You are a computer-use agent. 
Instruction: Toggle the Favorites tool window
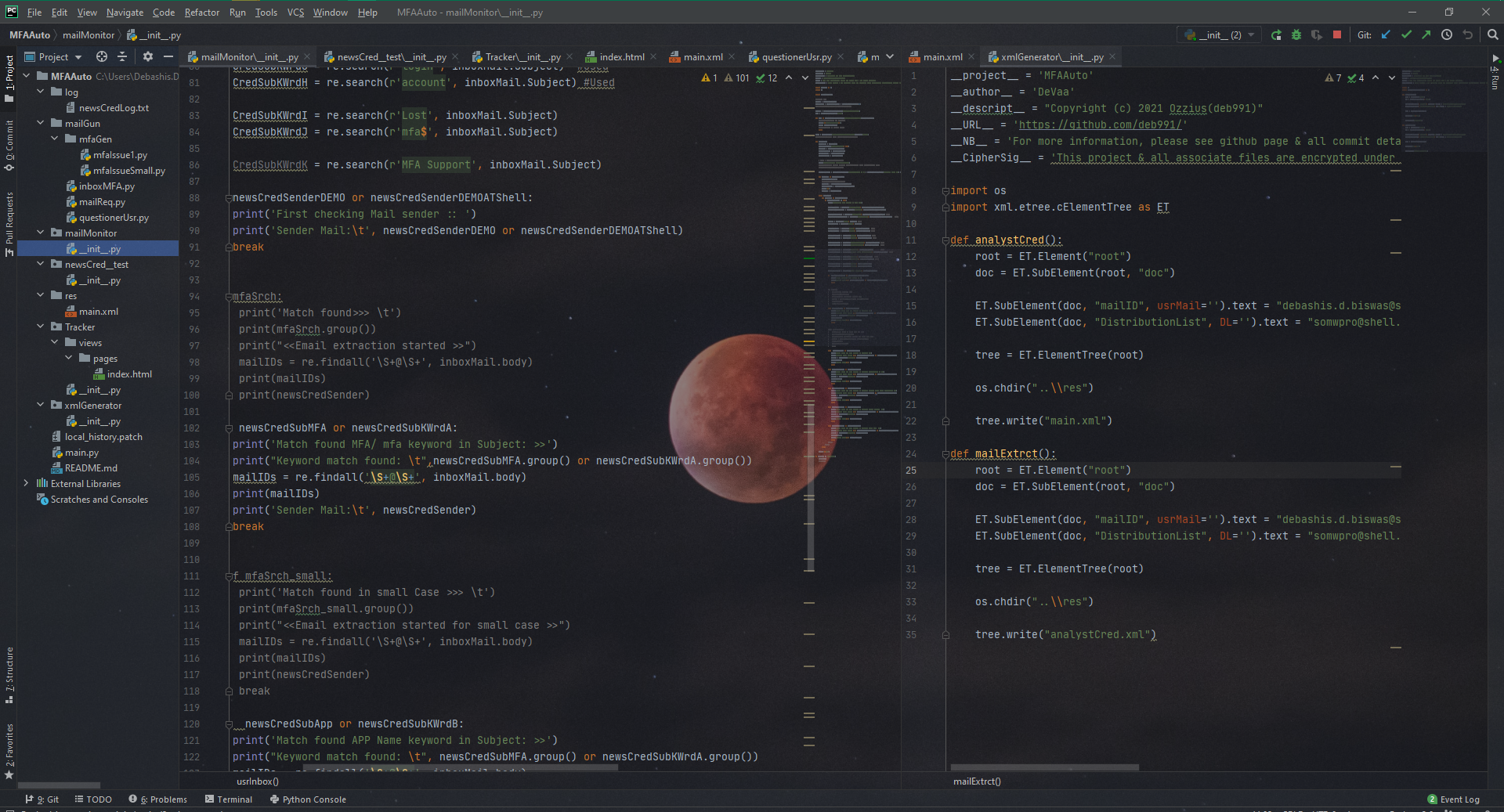(9, 751)
